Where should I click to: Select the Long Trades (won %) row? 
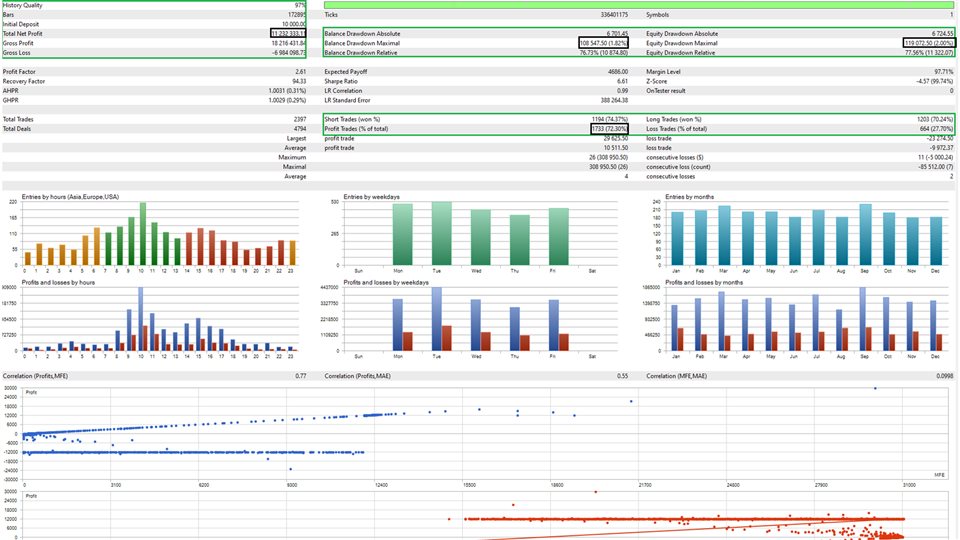pos(799,119)
